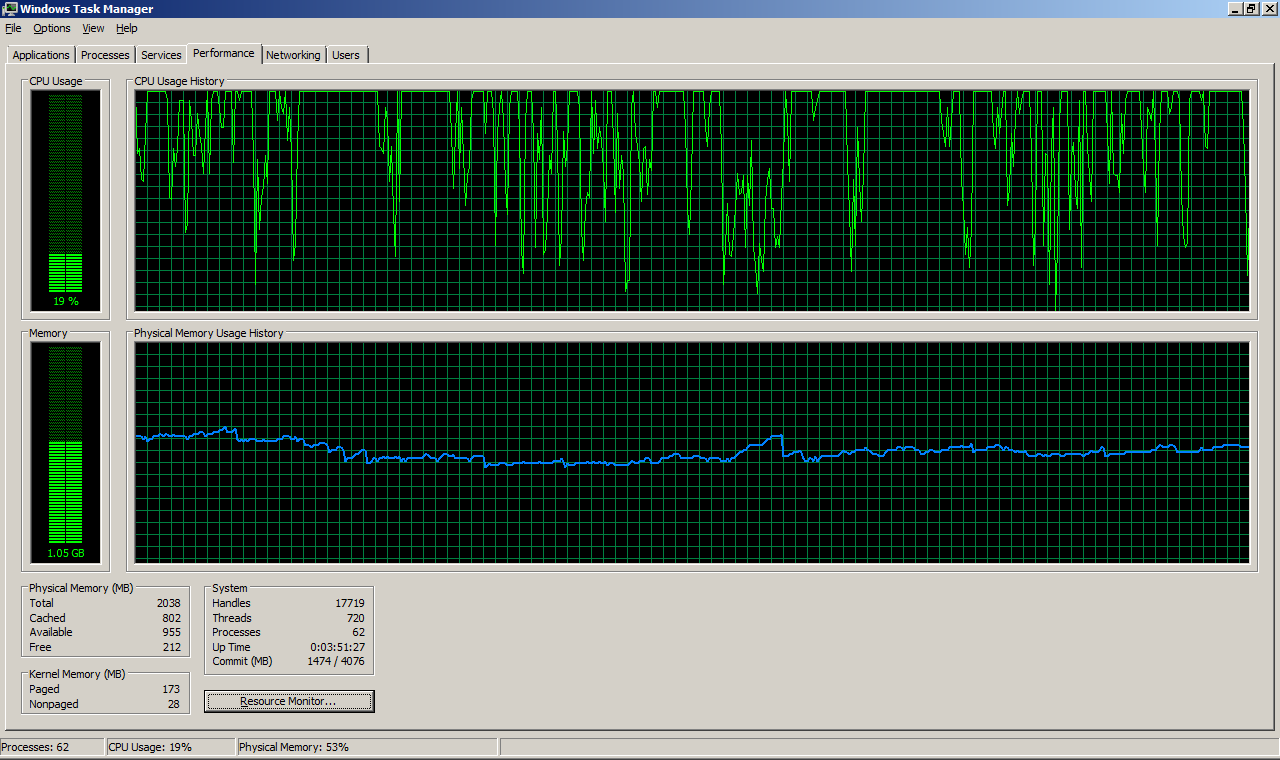The height and width of the screenshot is (760, 1280).
Task: Click the "Threads" label
Action: (x=232, y=618)
